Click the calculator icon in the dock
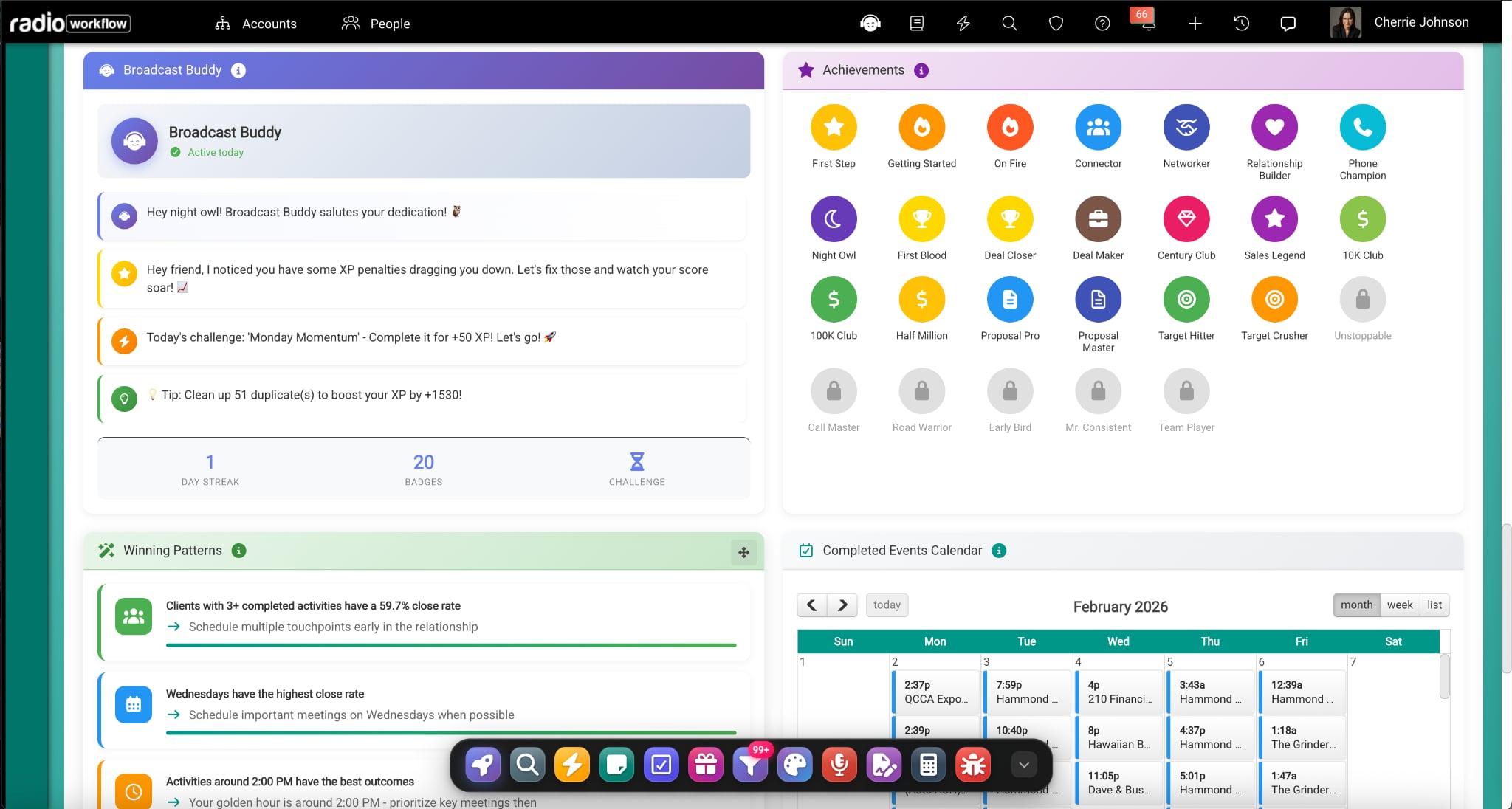 (928, 765)
